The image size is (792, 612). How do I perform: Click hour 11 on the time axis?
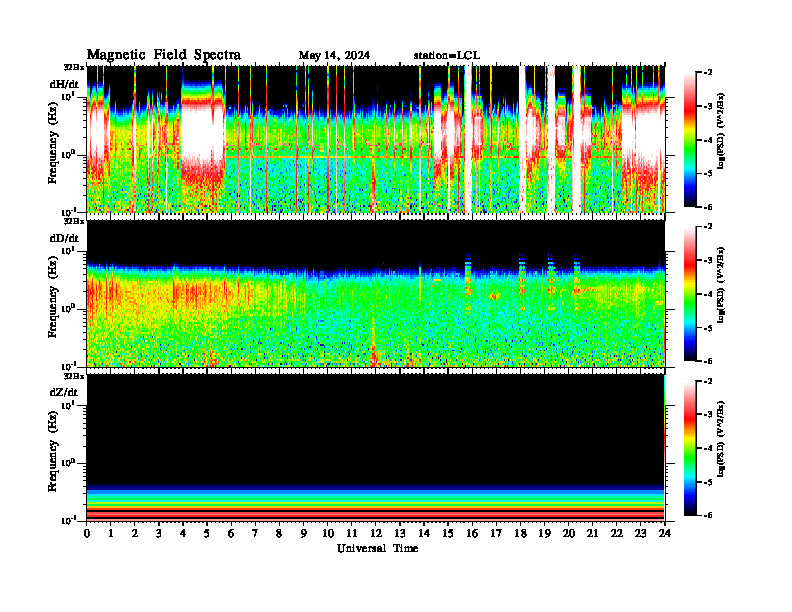[x=352, y=533]
